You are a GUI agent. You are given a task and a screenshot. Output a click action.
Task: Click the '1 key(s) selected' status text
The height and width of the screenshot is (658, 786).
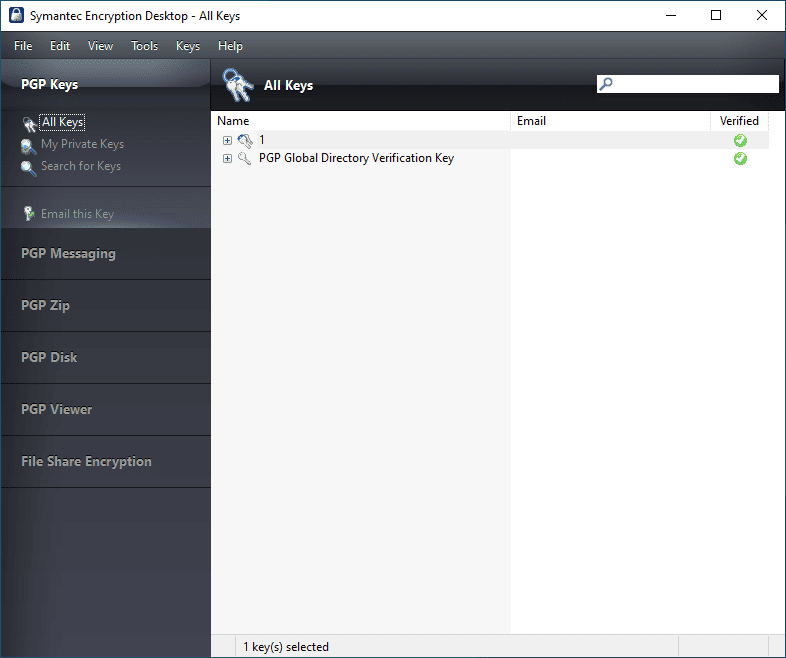pos(286,647)
